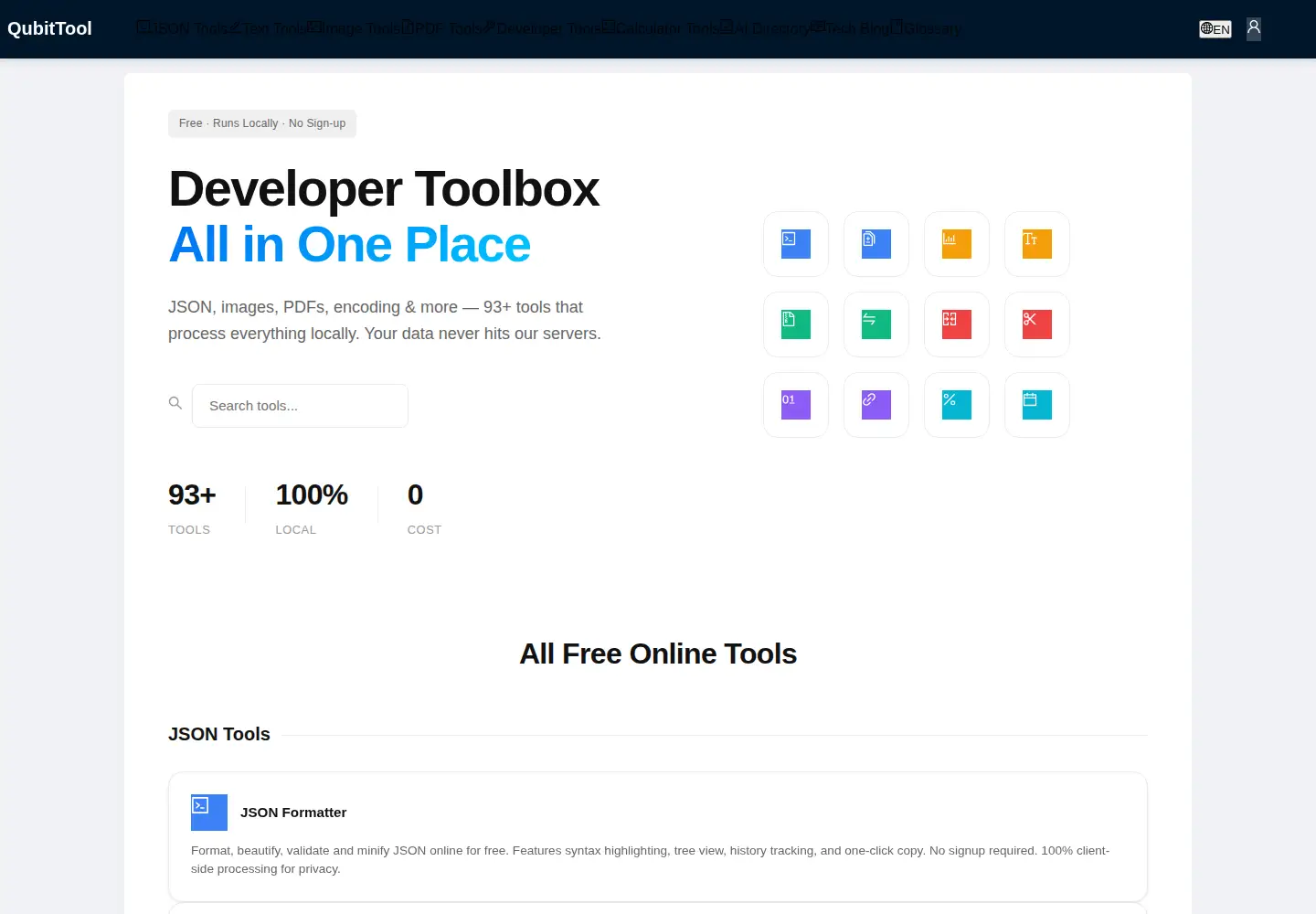The width and height of the screenshot is (1316, 914).
Task: Open the blue document file icon tile
Action: click(876, 244)
